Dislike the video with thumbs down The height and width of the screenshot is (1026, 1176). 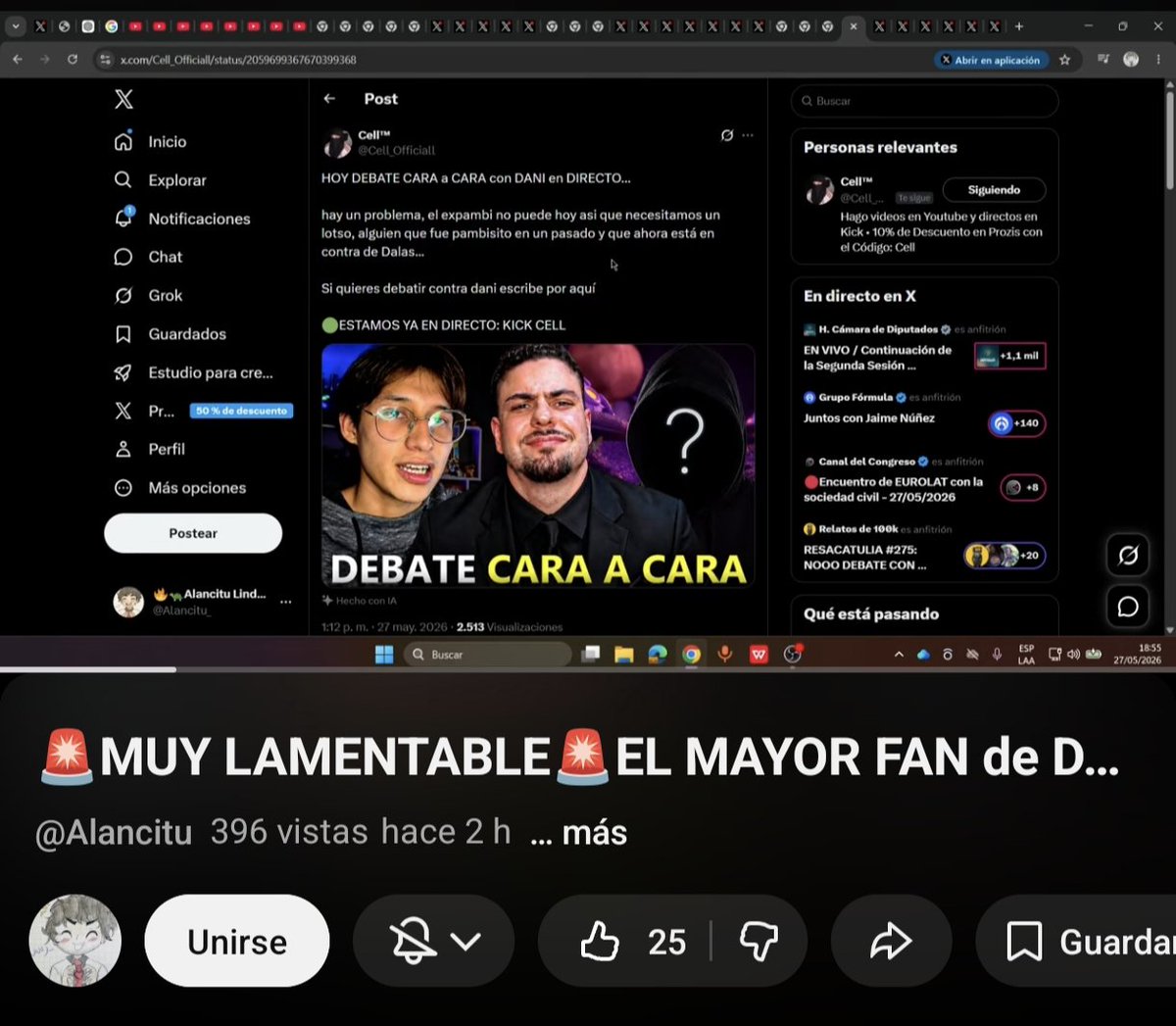(759, 941)
